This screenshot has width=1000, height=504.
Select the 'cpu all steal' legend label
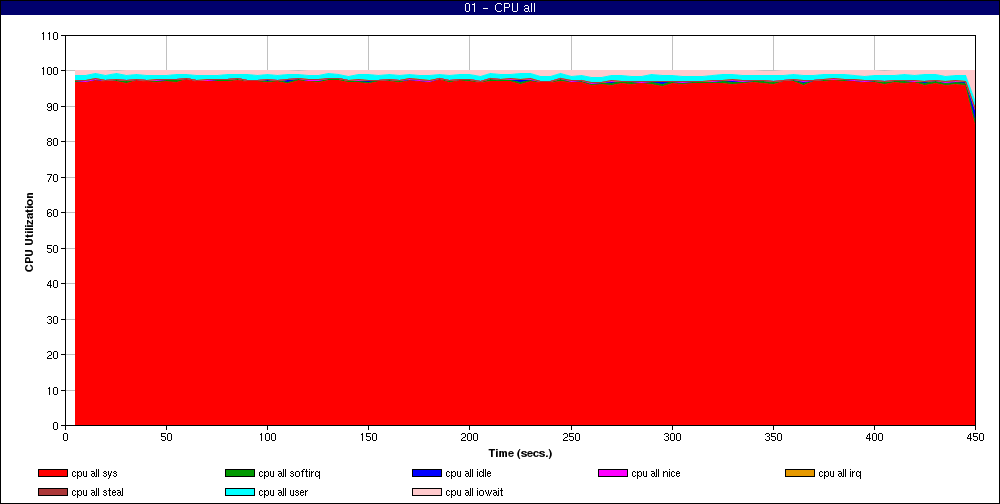coord(98,493)
